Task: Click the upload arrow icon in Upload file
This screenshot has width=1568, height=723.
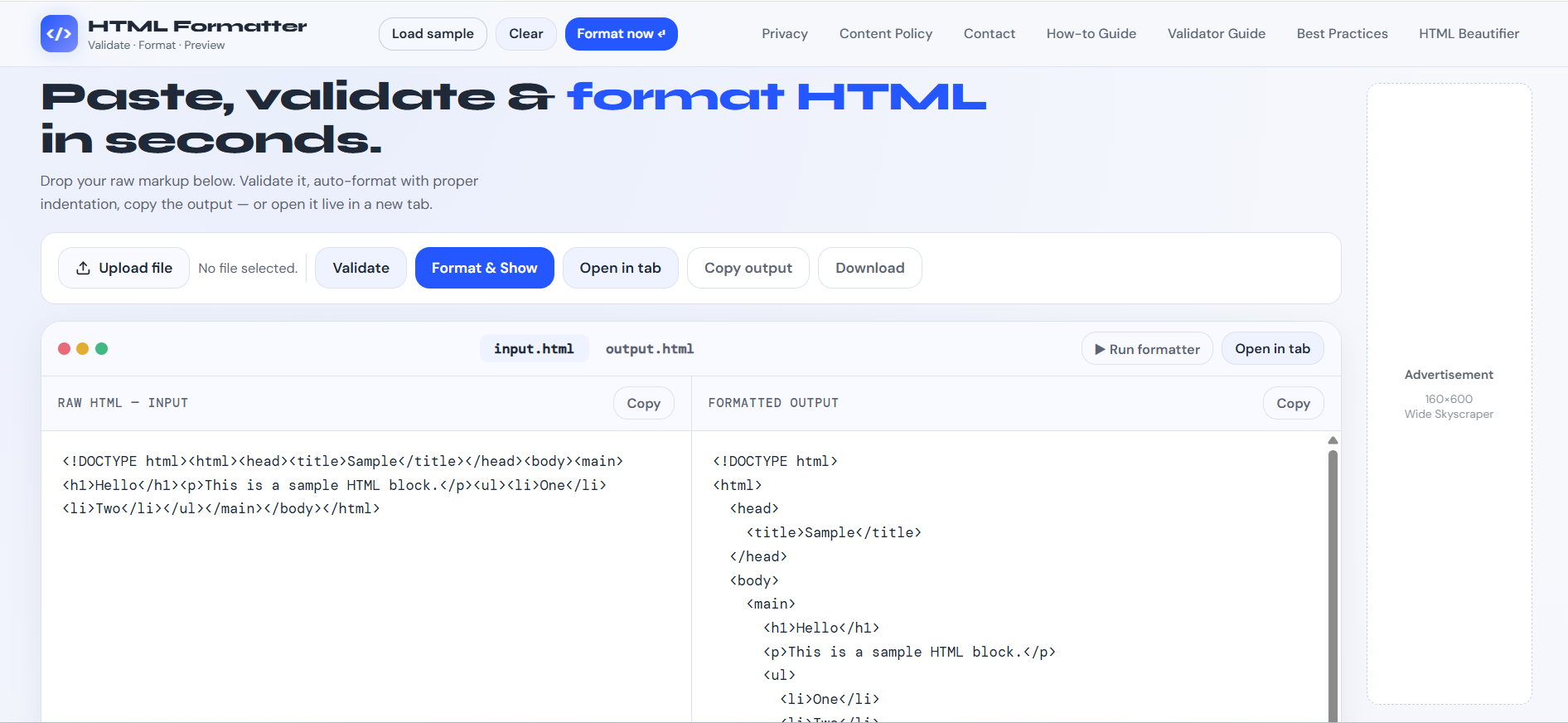Action: [83, 268]
